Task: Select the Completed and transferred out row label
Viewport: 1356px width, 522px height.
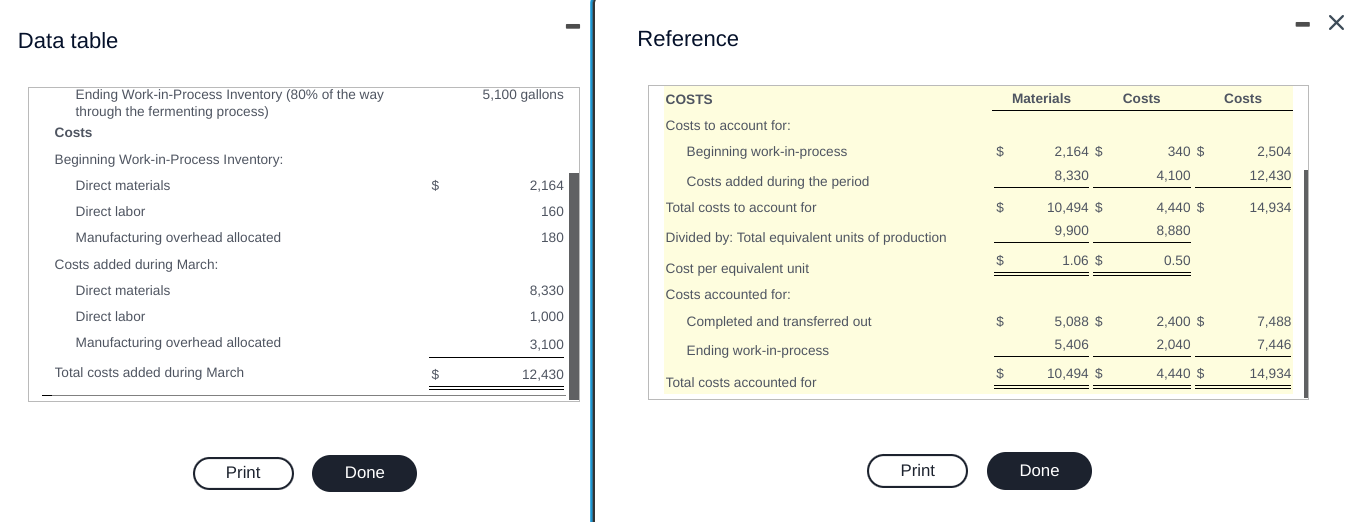Action: point(778,322)
